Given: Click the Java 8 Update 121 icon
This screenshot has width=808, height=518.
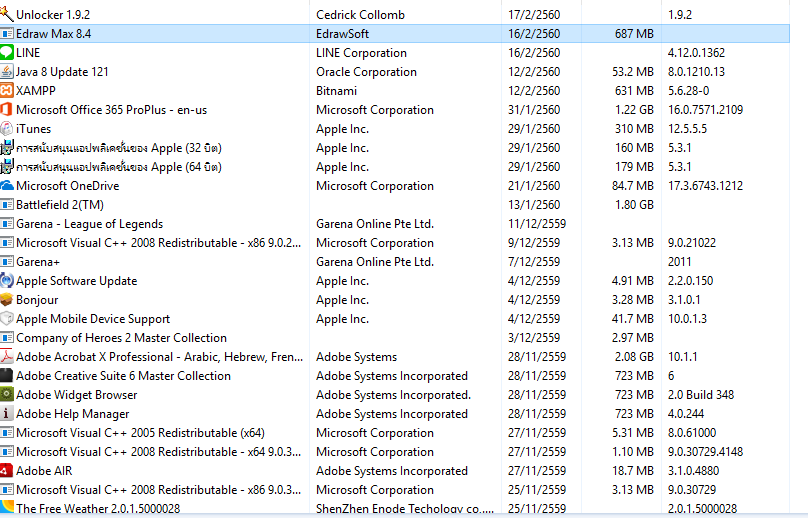Looking at the screenshot, I should tap(7, 72).
